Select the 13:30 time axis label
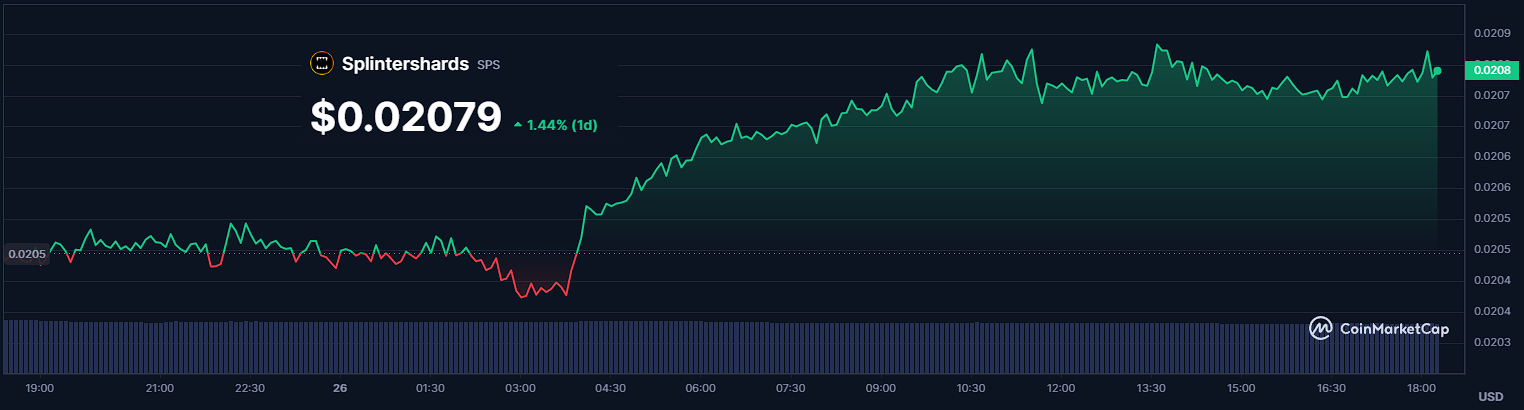The width and height of the screenshot is (1524, 410). pyautogui.click(x=1151, y=388)
